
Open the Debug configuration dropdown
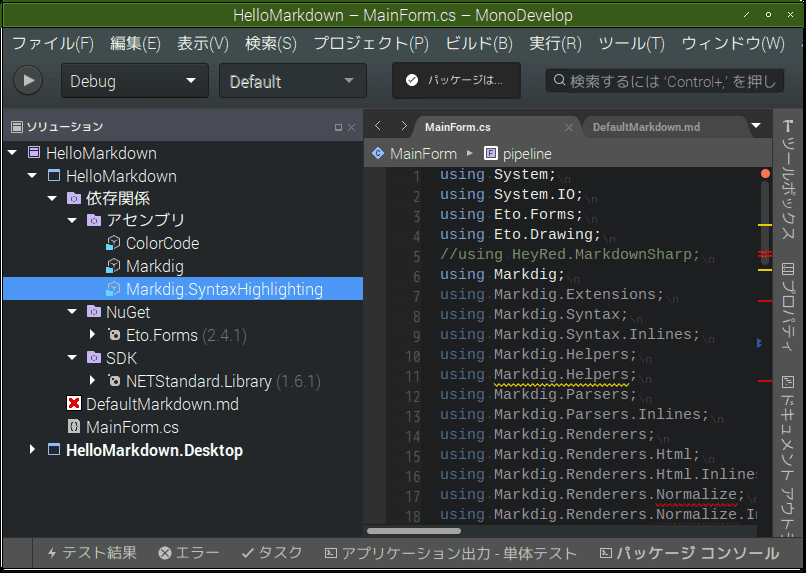(x=135, y=81)
